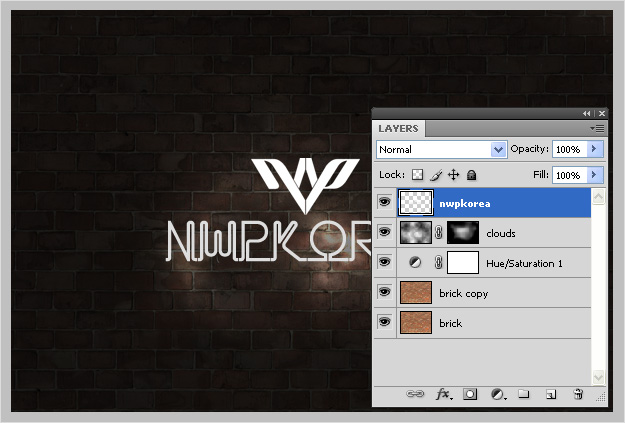This screenshot has width=625, height=423.
Task: Lock transparent pixels icon
Action: coord(417,175)
